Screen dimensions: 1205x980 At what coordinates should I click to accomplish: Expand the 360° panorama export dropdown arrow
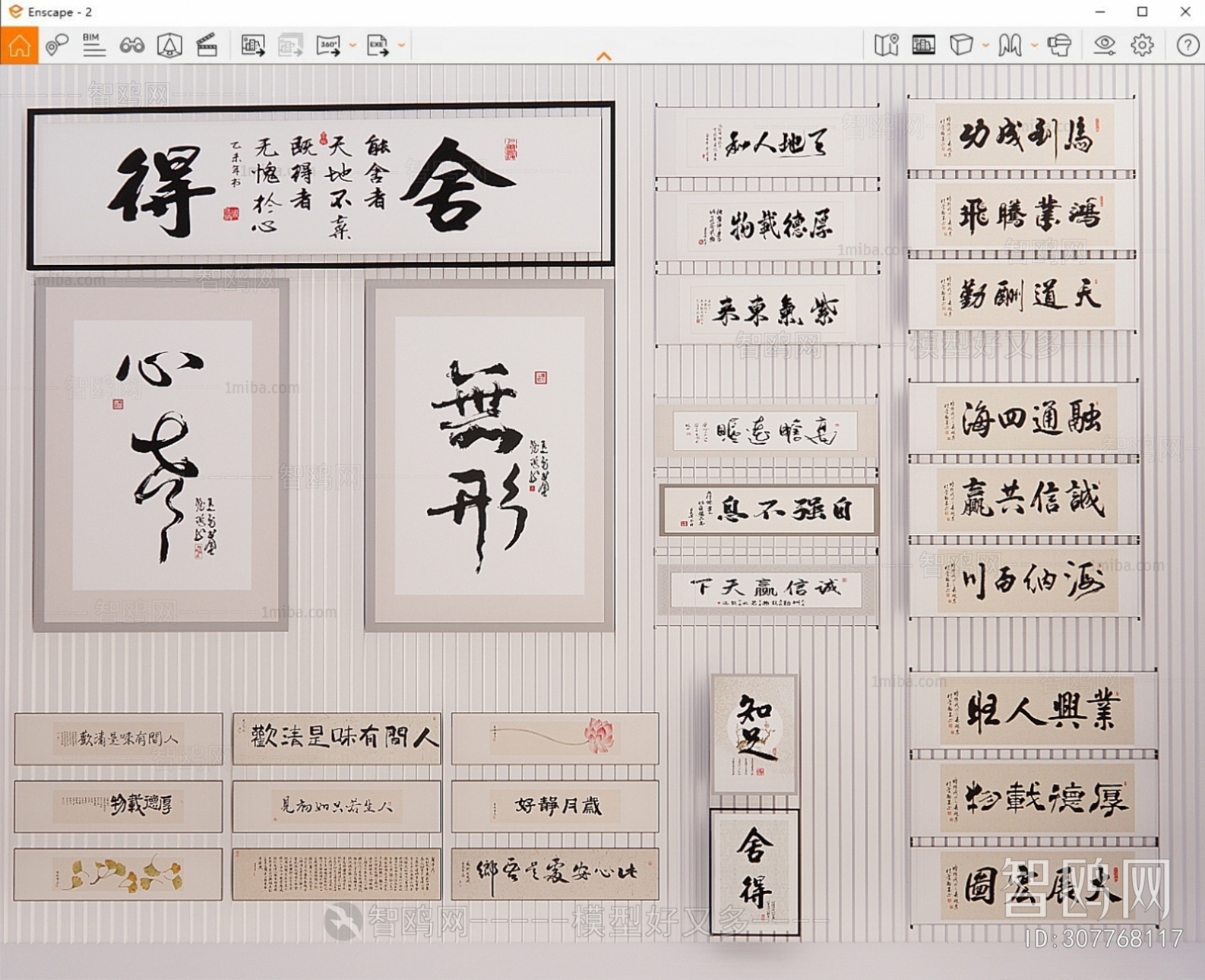pyautogui.click(x=353, y=46)
